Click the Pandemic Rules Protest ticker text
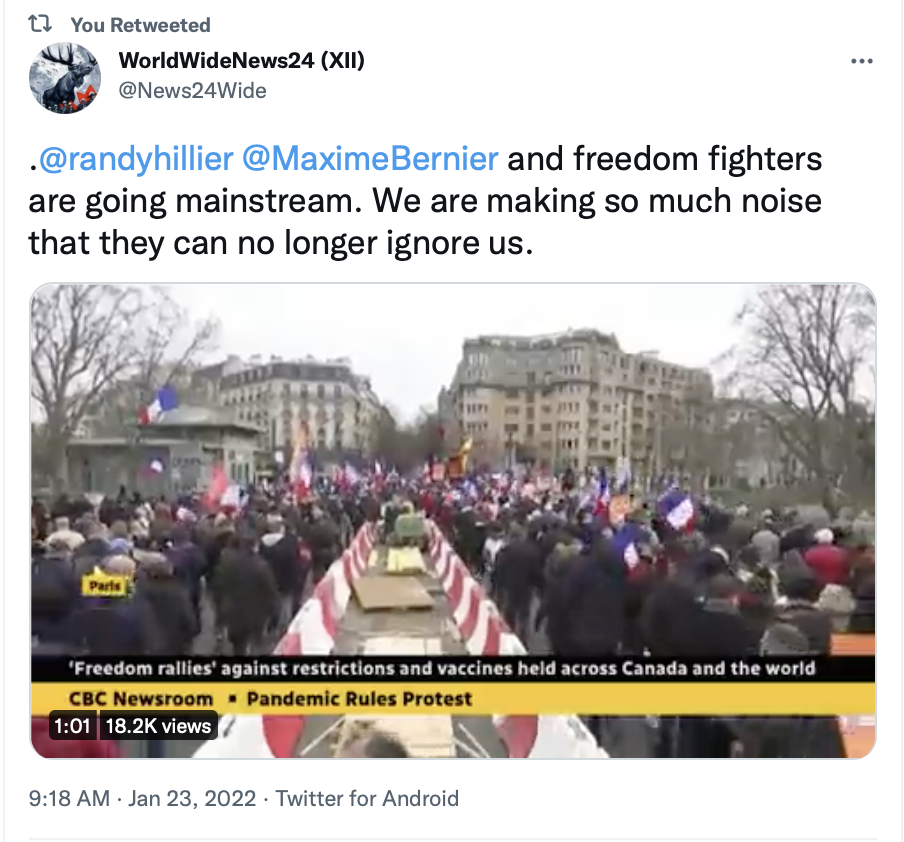 point(360,699)
